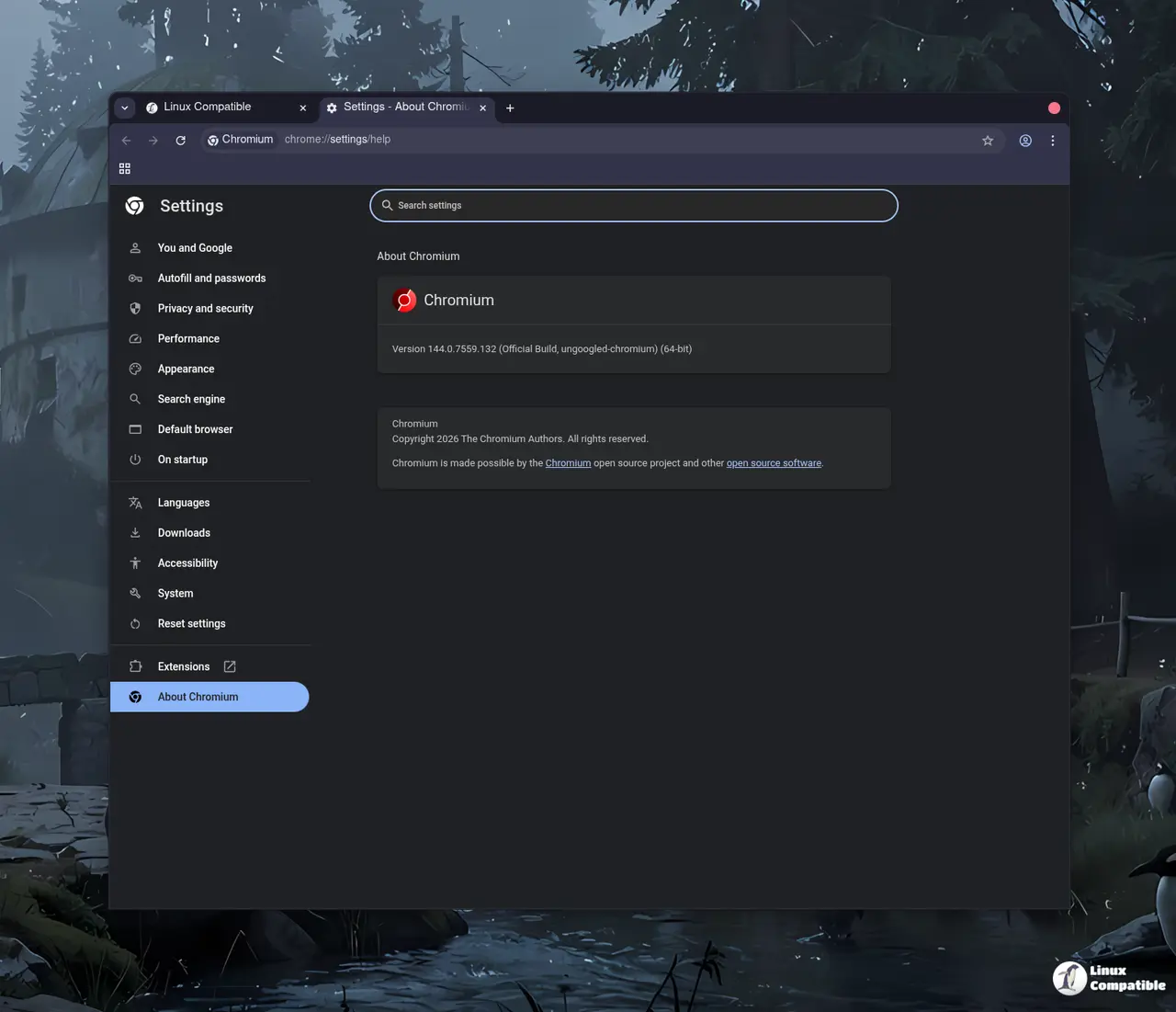This screenshot has width=1176, height=1012.
Task: Open the three-dot Chromium menu
Action: pyautogui.click(x=1053, y=141)
